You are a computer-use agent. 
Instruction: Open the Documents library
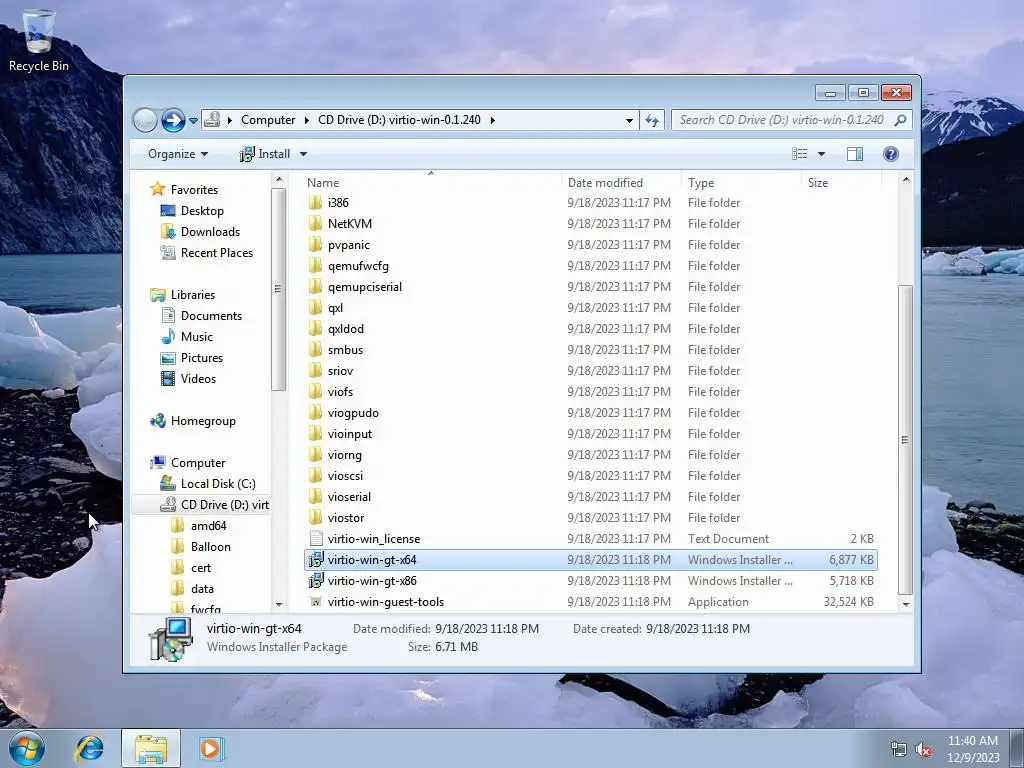click(202, 315)
